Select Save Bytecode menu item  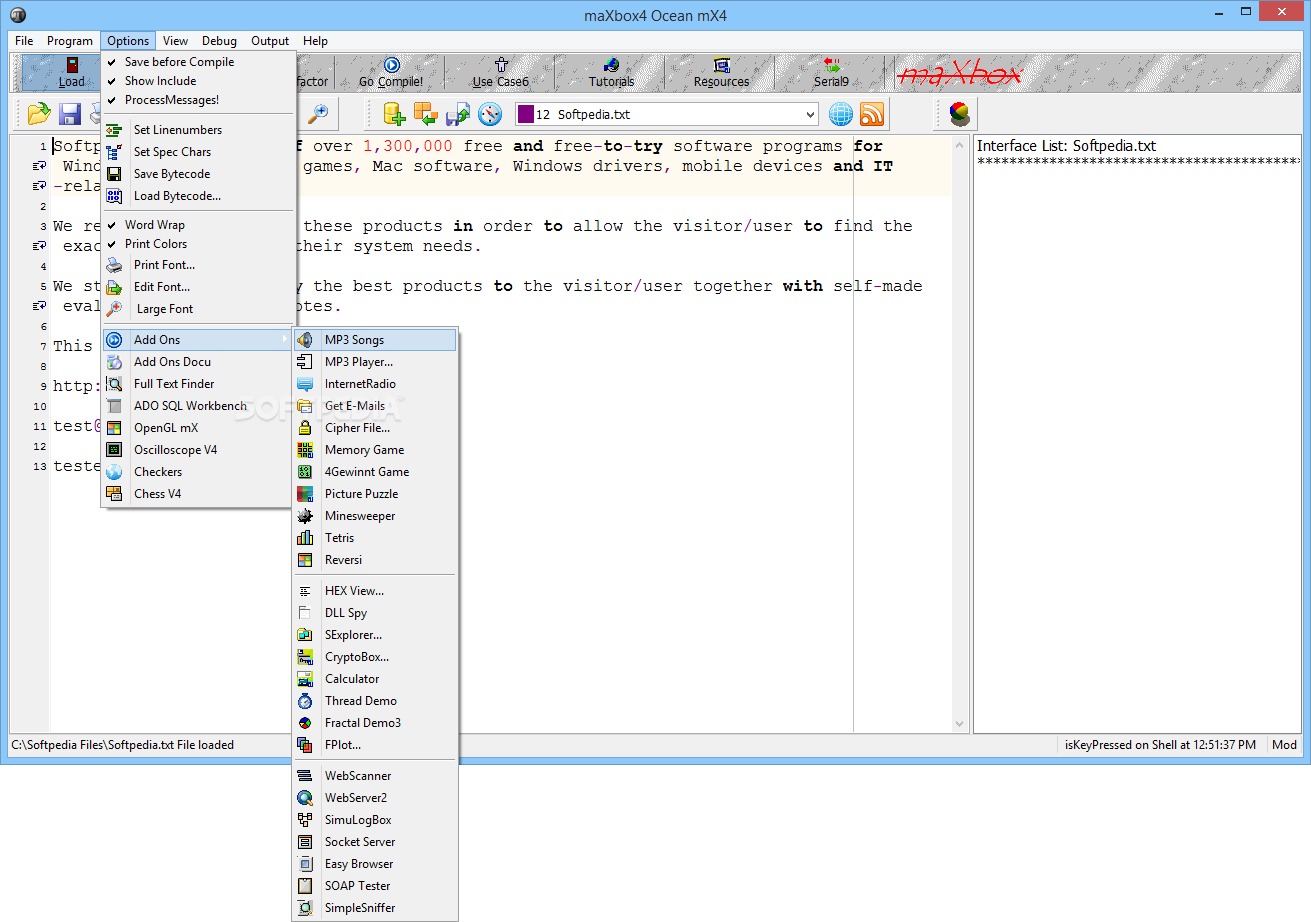(x=198, y=174)
